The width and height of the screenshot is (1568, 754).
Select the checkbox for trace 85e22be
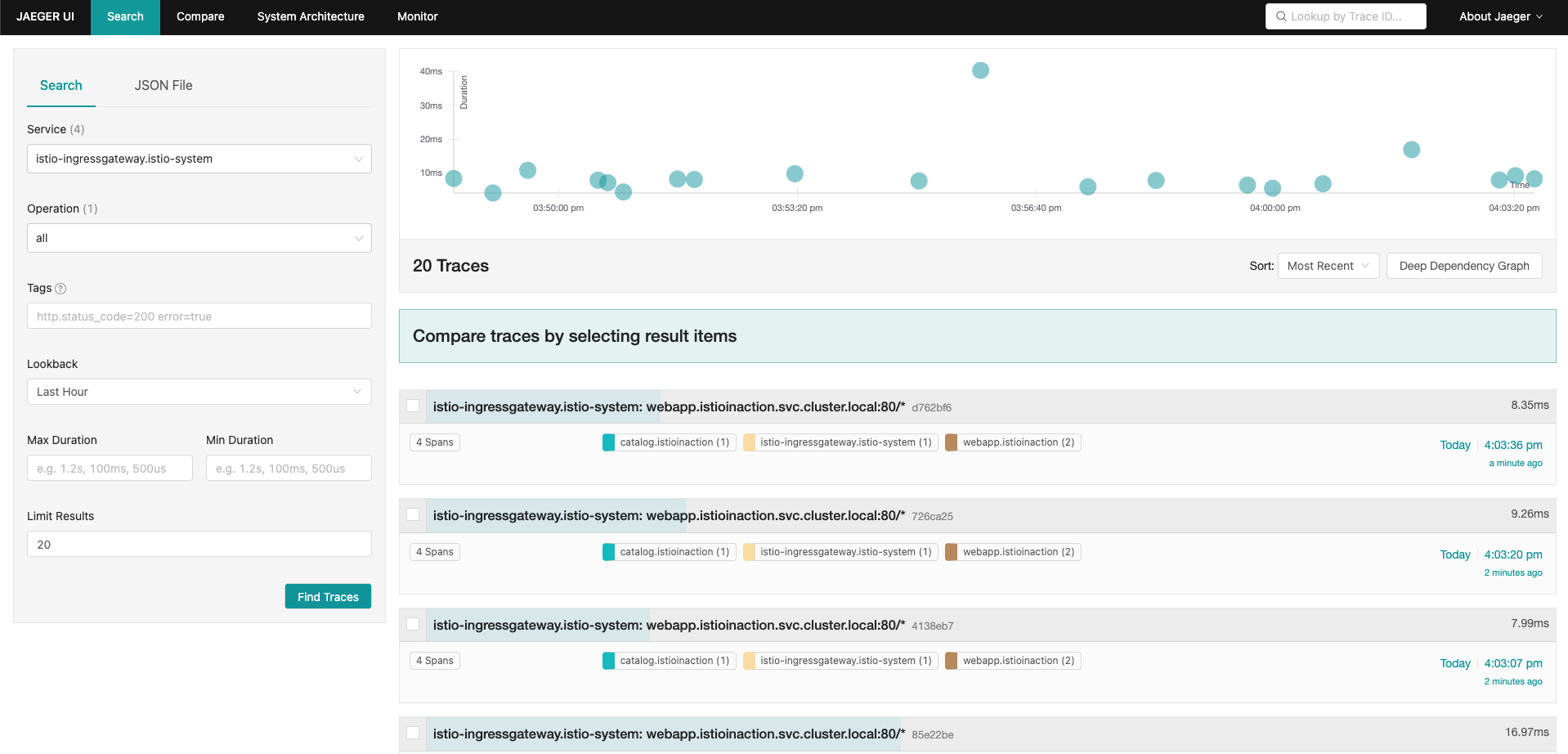click(413, 733)
